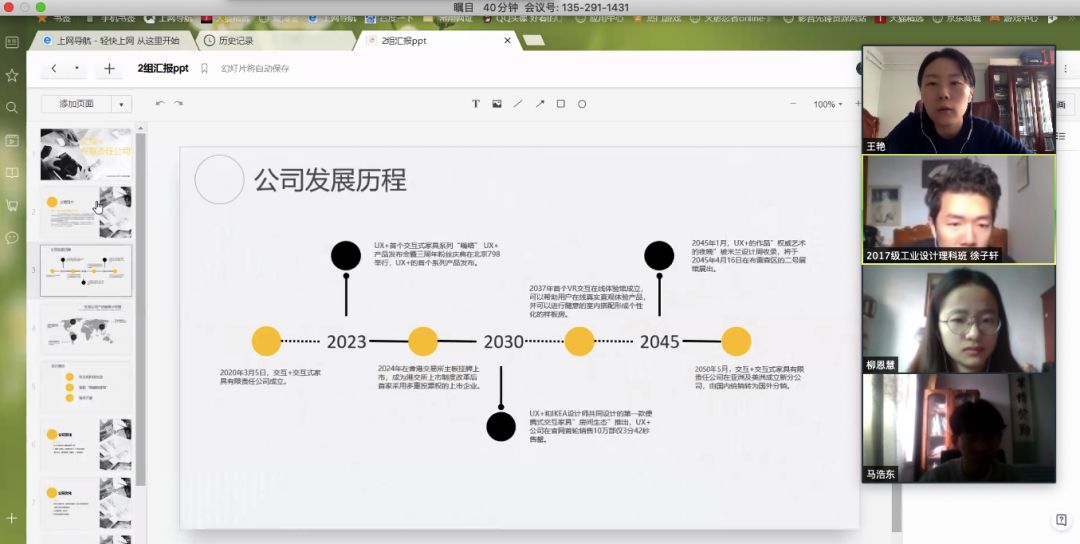The image size is (1080, 544).
Task: Pick the straight Line drawing tool
Action: pyautogui.click(x=518, y=104)
